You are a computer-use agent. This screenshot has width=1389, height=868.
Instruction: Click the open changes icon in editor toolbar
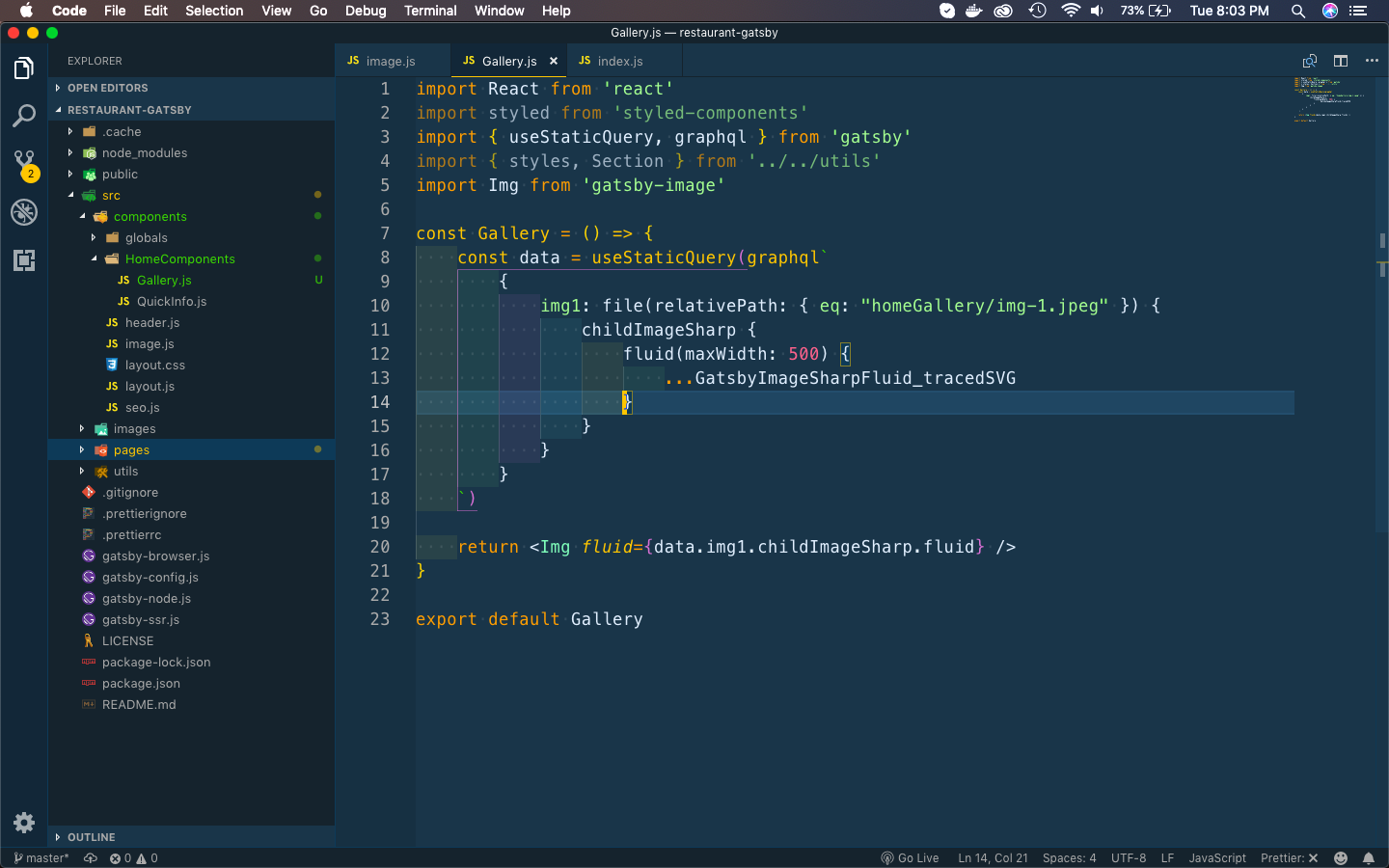point(1310,61)
